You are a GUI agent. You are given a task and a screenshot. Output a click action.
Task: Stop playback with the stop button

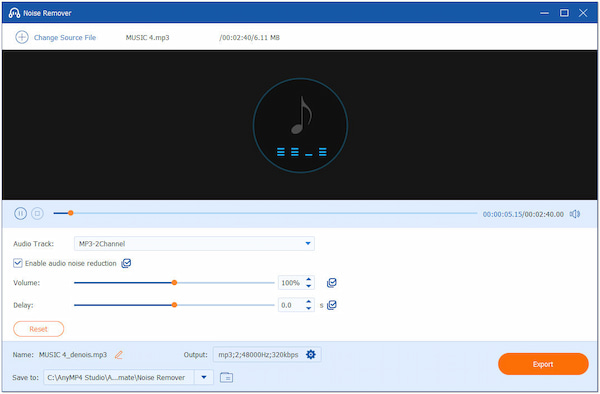pyautogui.click(x=37, y=213)
